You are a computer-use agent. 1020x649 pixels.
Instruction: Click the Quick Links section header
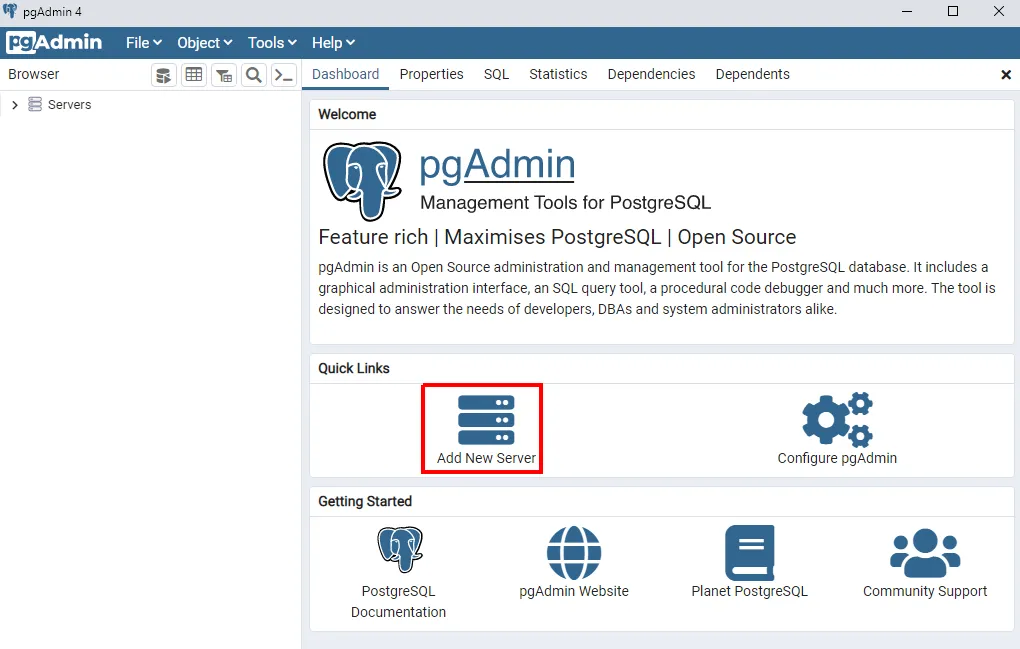click(x=354, y=368)
